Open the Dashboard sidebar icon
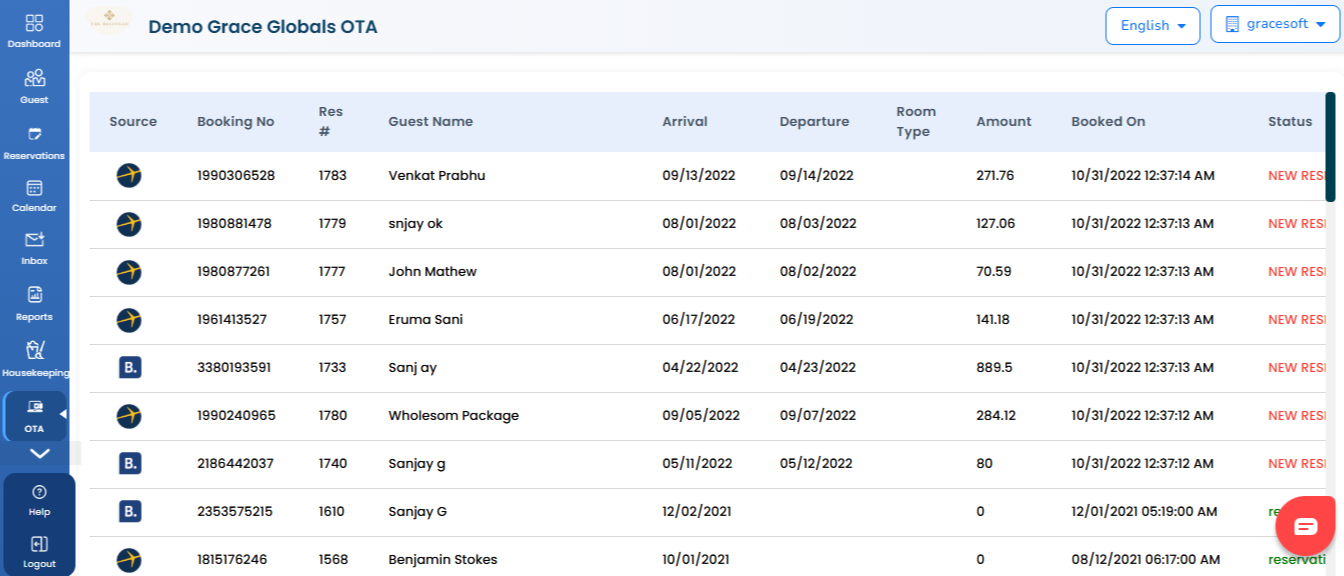 pos(34,23)
